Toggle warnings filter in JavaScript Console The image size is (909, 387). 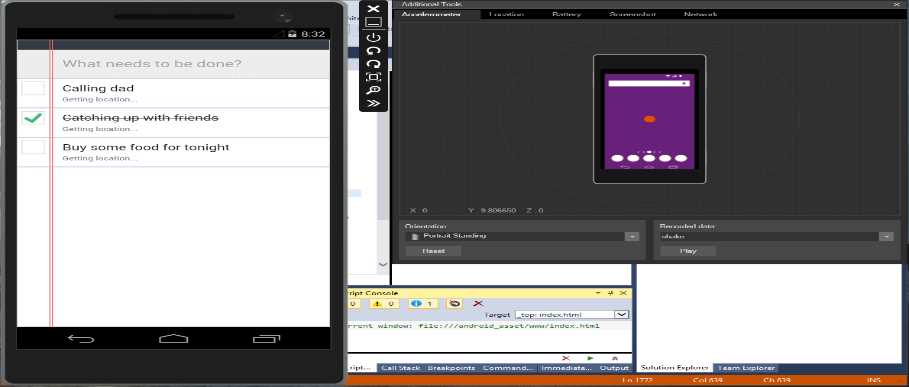(x=384, y=304)
